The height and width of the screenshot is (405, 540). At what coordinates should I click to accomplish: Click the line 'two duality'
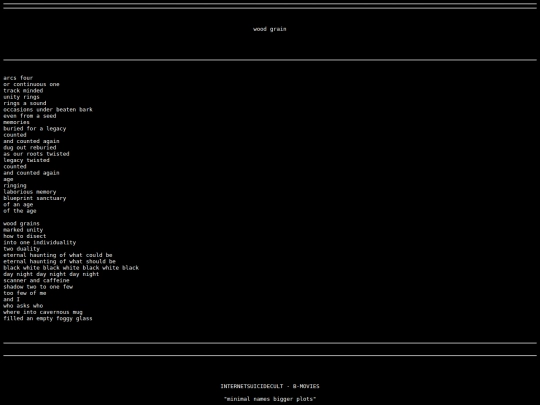click(x=22, y=249)
